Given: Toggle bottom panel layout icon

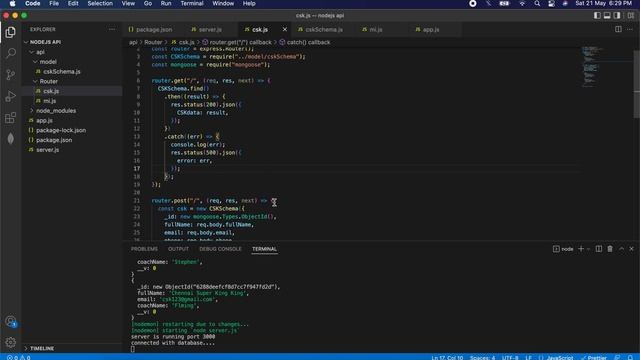Looking at the screenshot, I should [x=607, y=16].
